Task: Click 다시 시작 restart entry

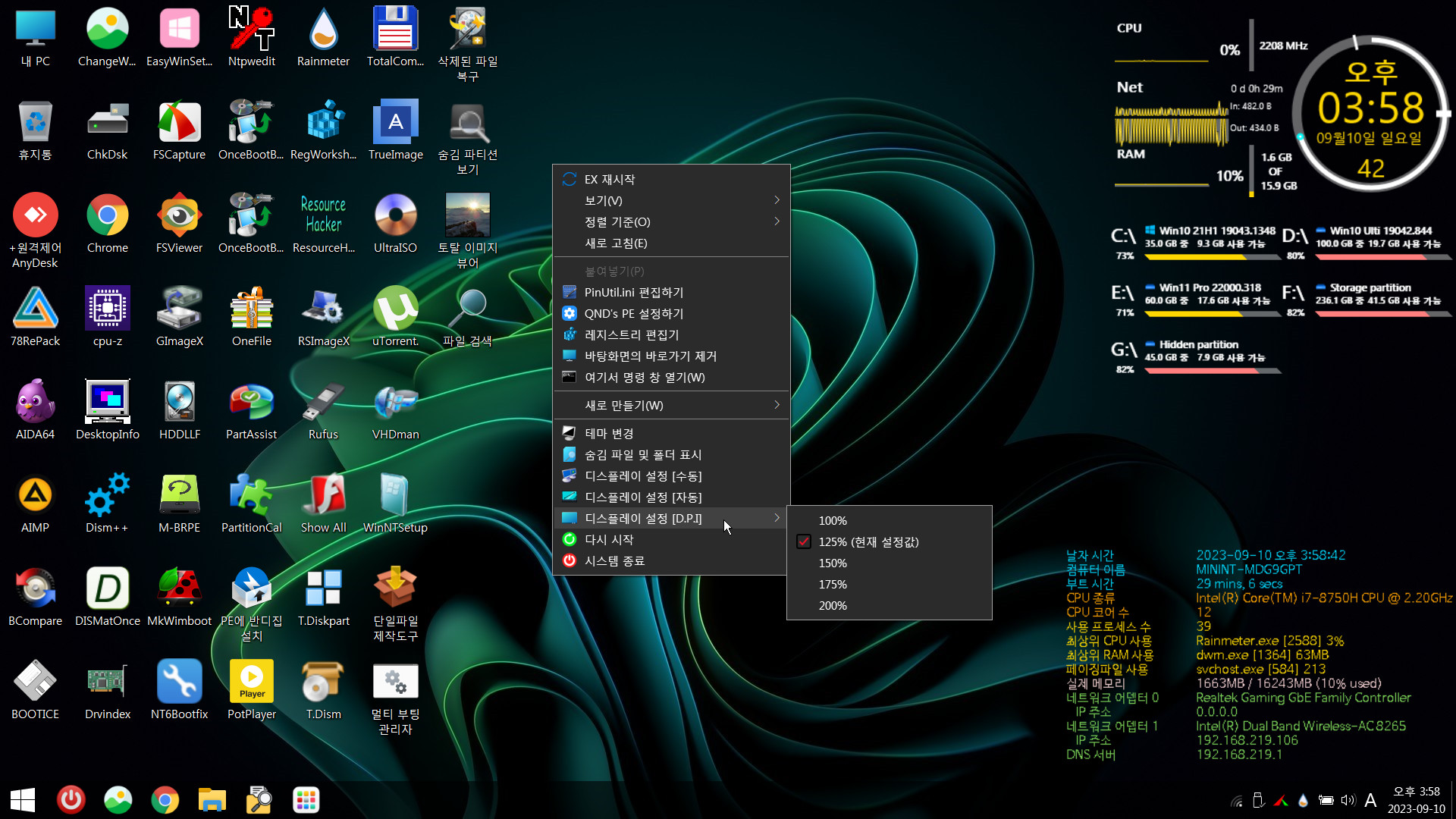Action: click(671, 539)
